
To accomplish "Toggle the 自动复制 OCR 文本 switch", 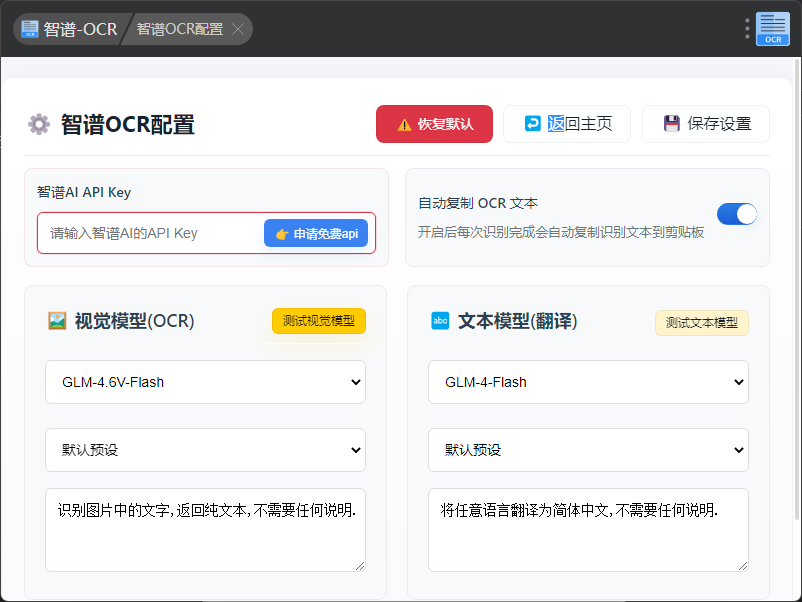I will 736,214.
